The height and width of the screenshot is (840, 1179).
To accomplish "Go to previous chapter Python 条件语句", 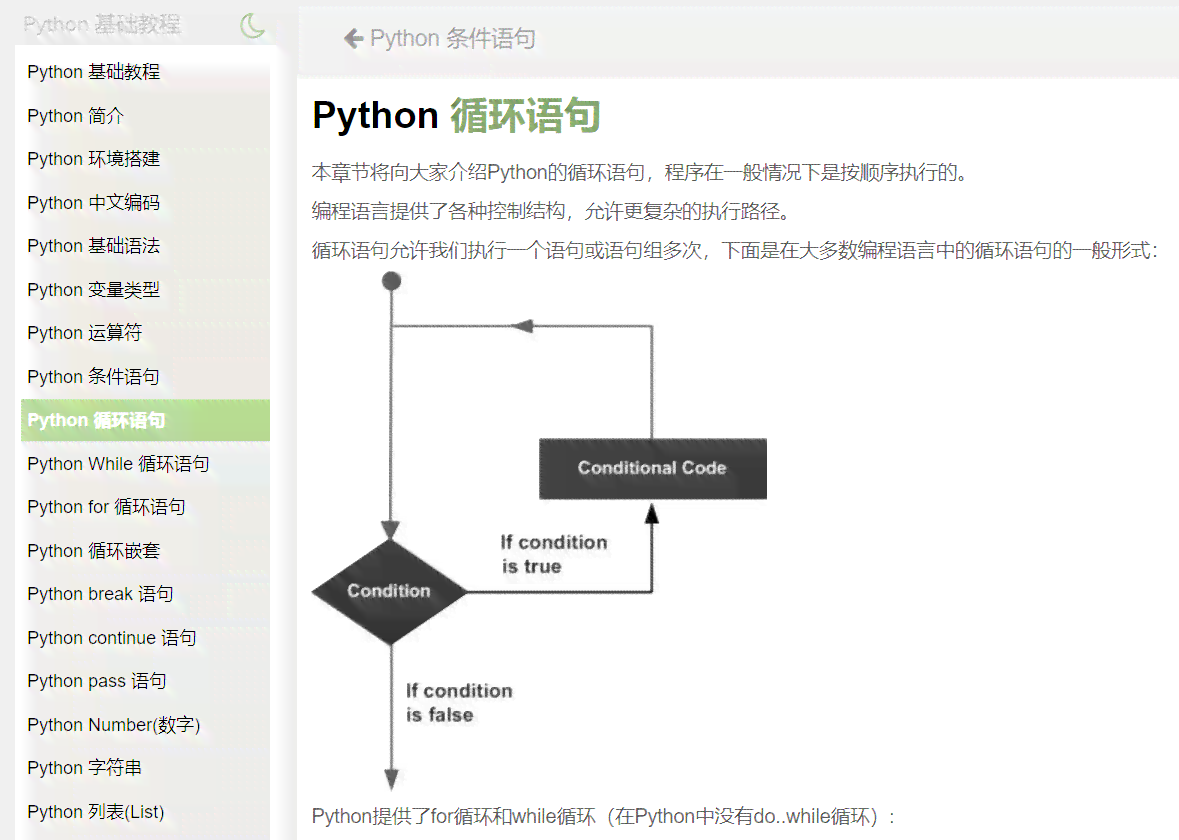I will 452,38.
